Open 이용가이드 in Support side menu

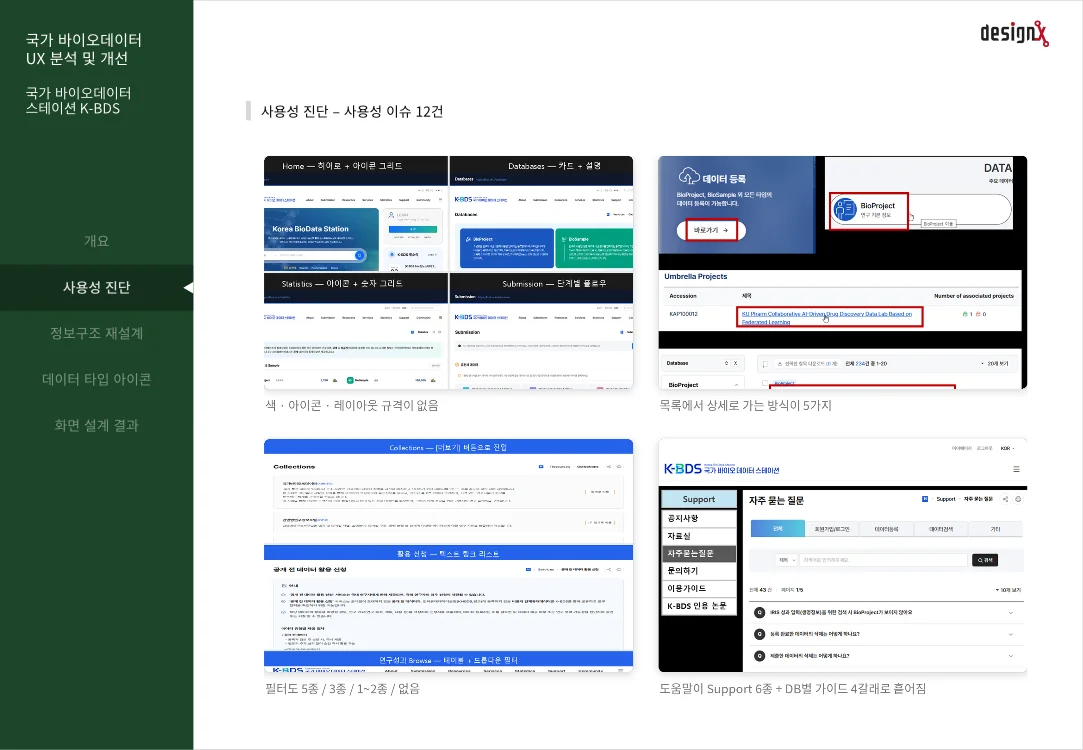click(x=698, y=588)
